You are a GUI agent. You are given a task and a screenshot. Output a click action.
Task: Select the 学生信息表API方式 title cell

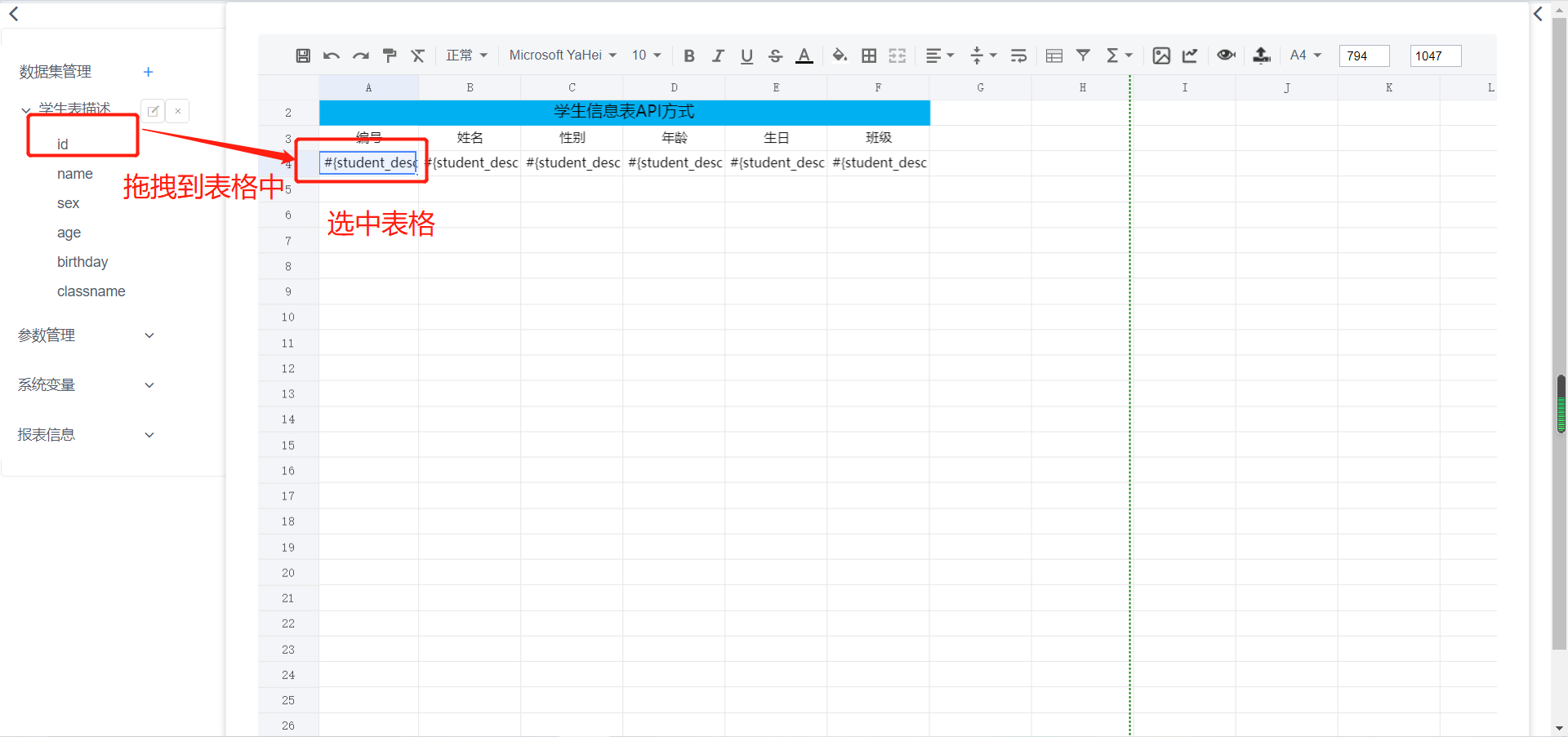(624, 112)
